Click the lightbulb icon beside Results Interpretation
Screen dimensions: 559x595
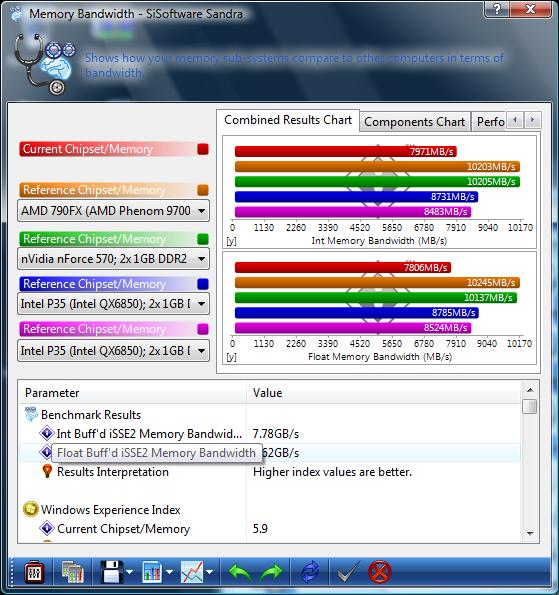coord(47,471)
